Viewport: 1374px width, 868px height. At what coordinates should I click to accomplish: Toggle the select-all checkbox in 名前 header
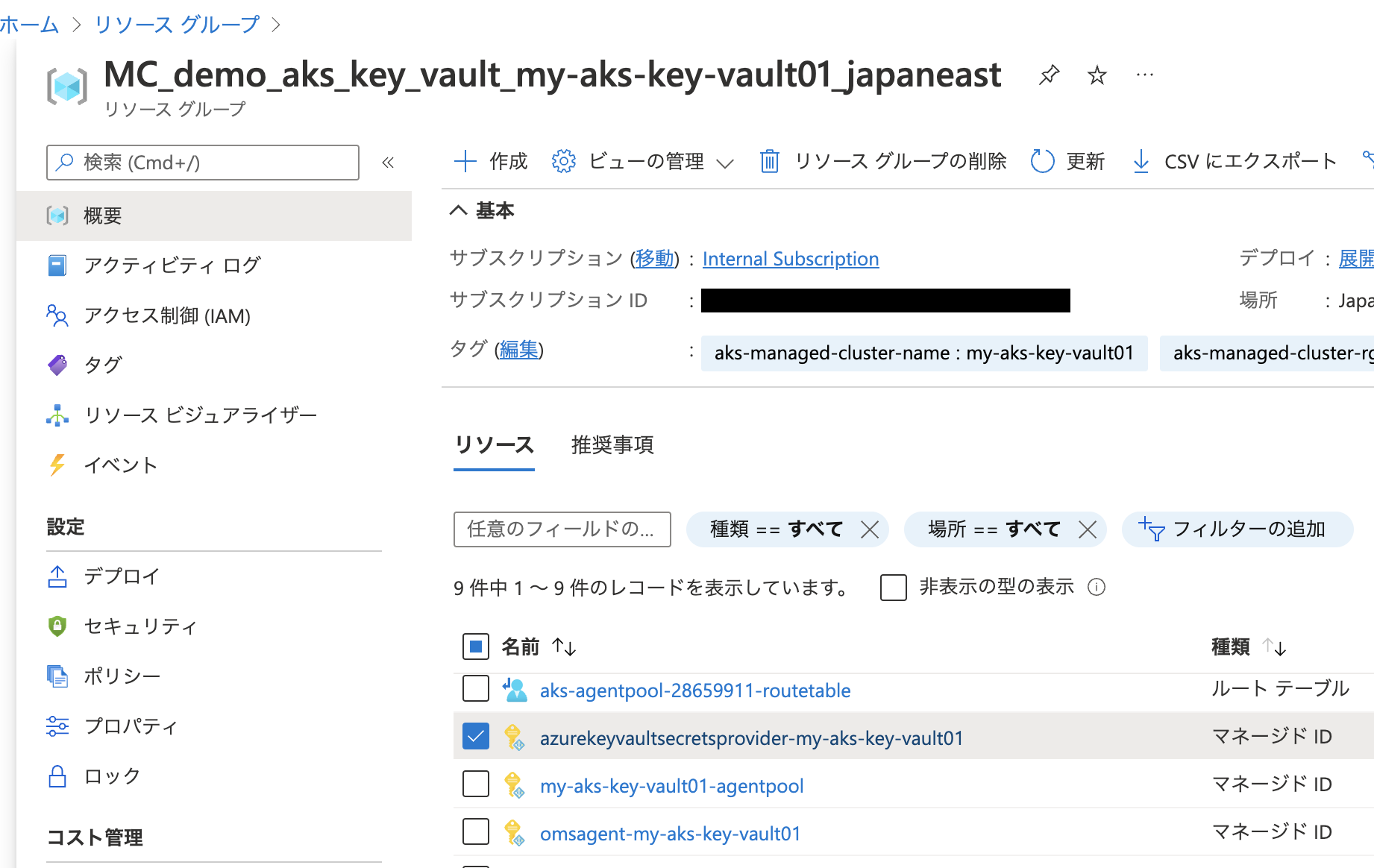[x=476, y=647]
